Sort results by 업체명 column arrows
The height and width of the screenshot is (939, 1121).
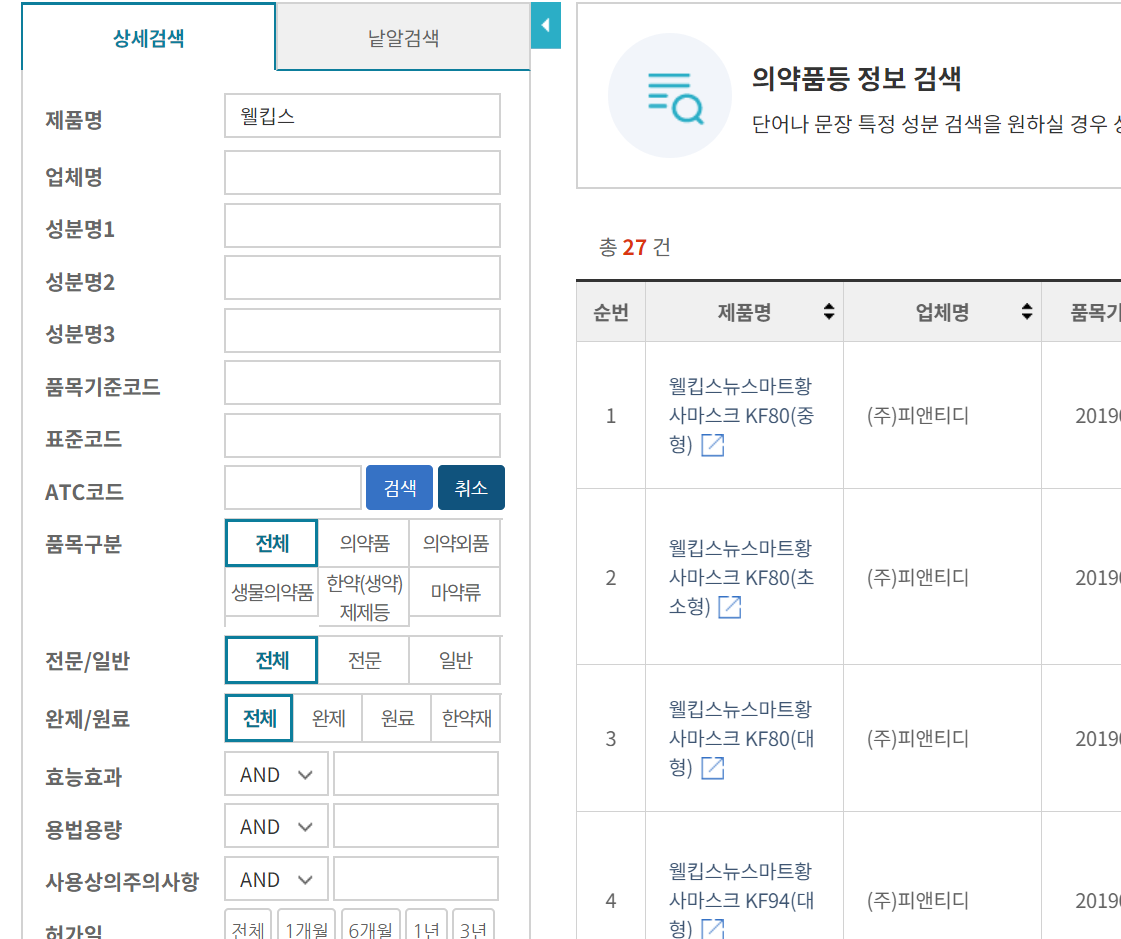pos(1027,311)
